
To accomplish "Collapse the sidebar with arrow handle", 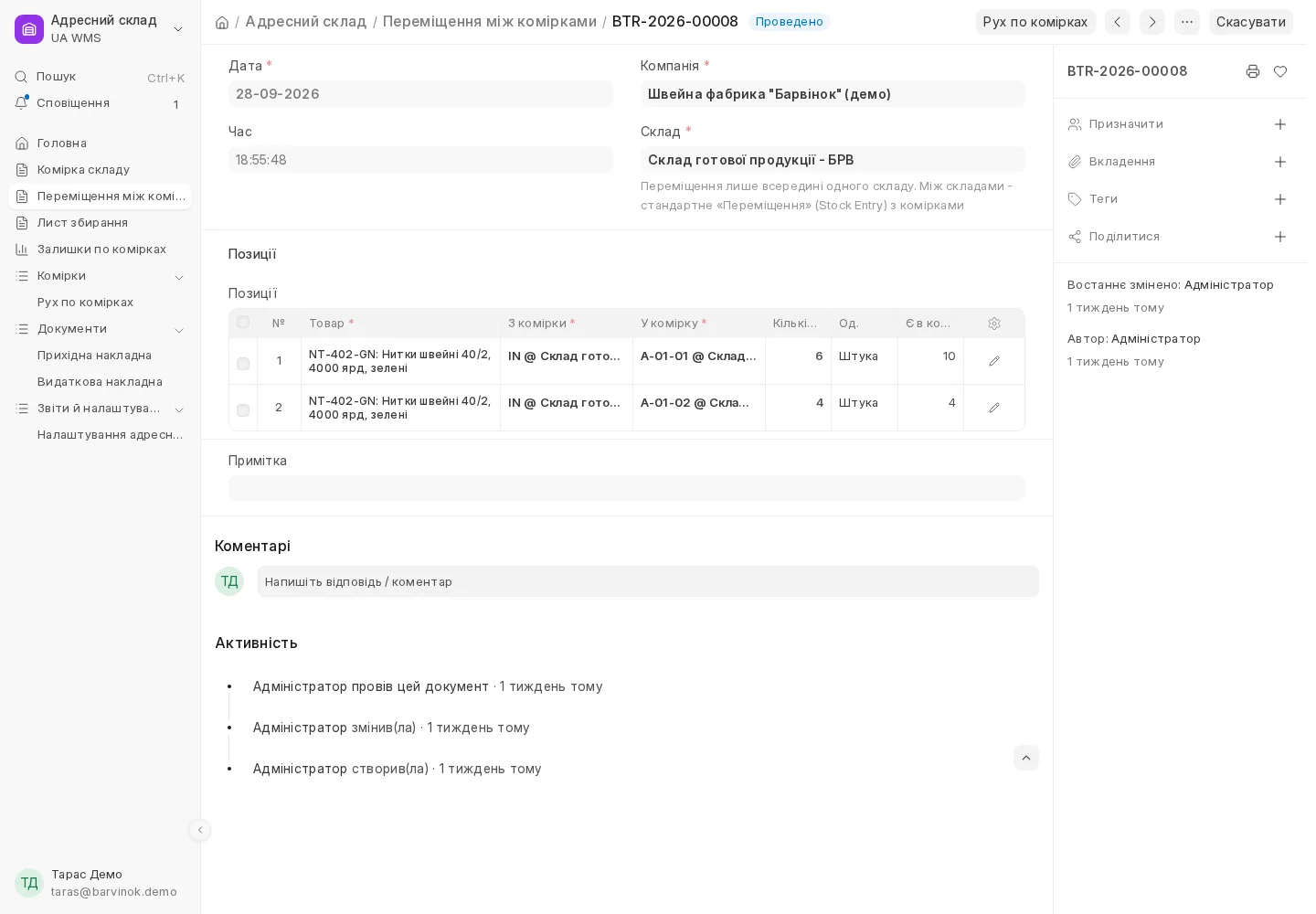I will (x=200, y=830).
